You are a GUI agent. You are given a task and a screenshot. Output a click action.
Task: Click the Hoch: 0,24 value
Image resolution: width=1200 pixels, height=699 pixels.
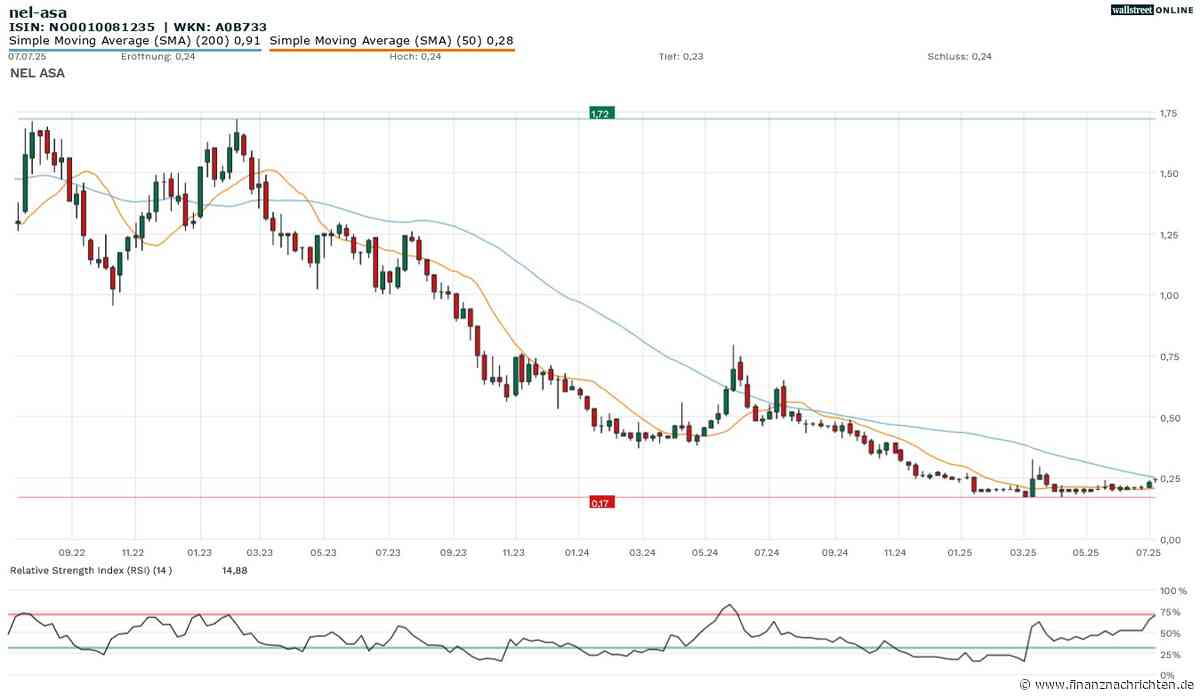coord(415,57)
